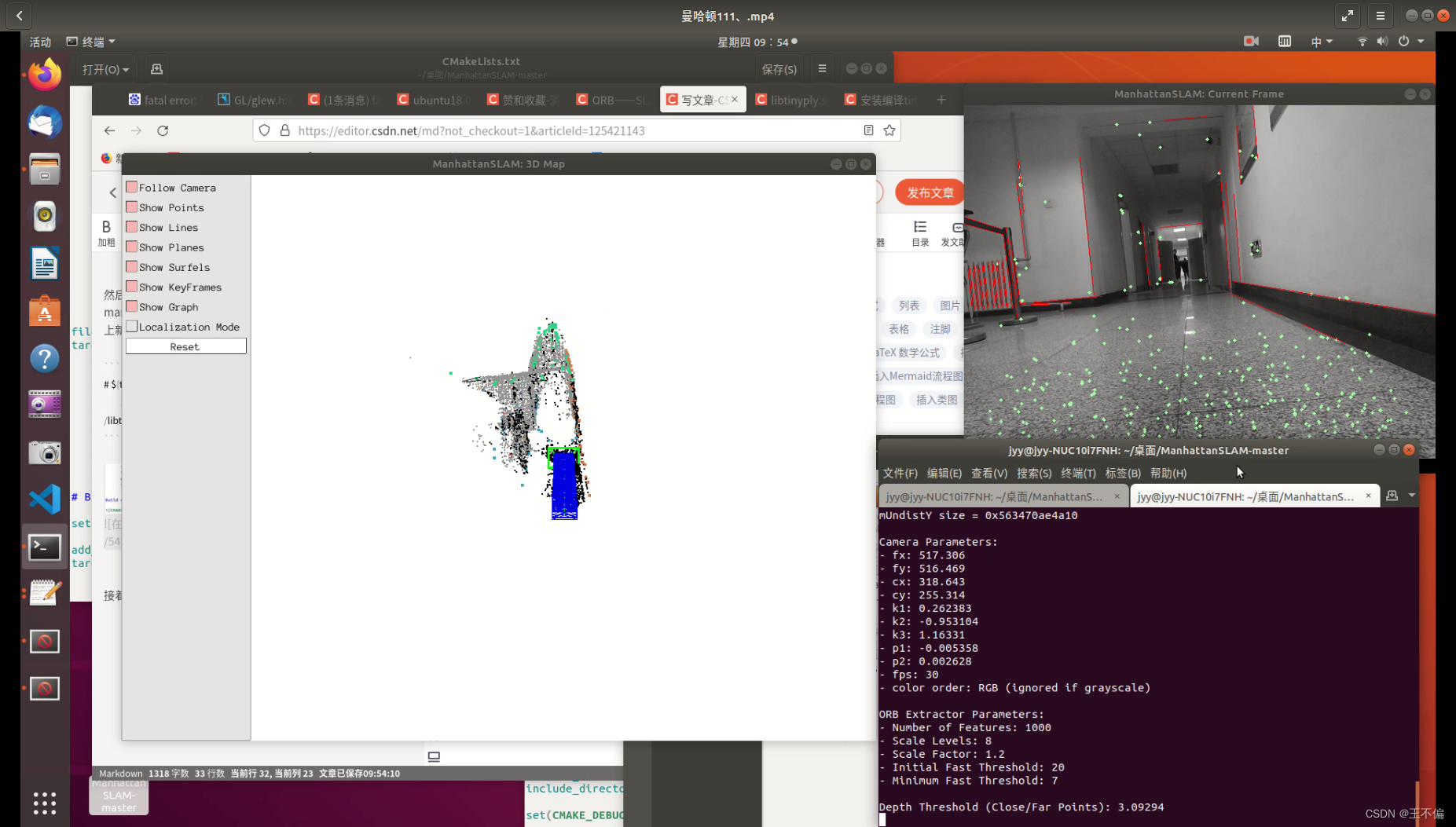Click the 注脚 footnote chip
Viewport: 1456px width, 827px height.
point(940,329)
